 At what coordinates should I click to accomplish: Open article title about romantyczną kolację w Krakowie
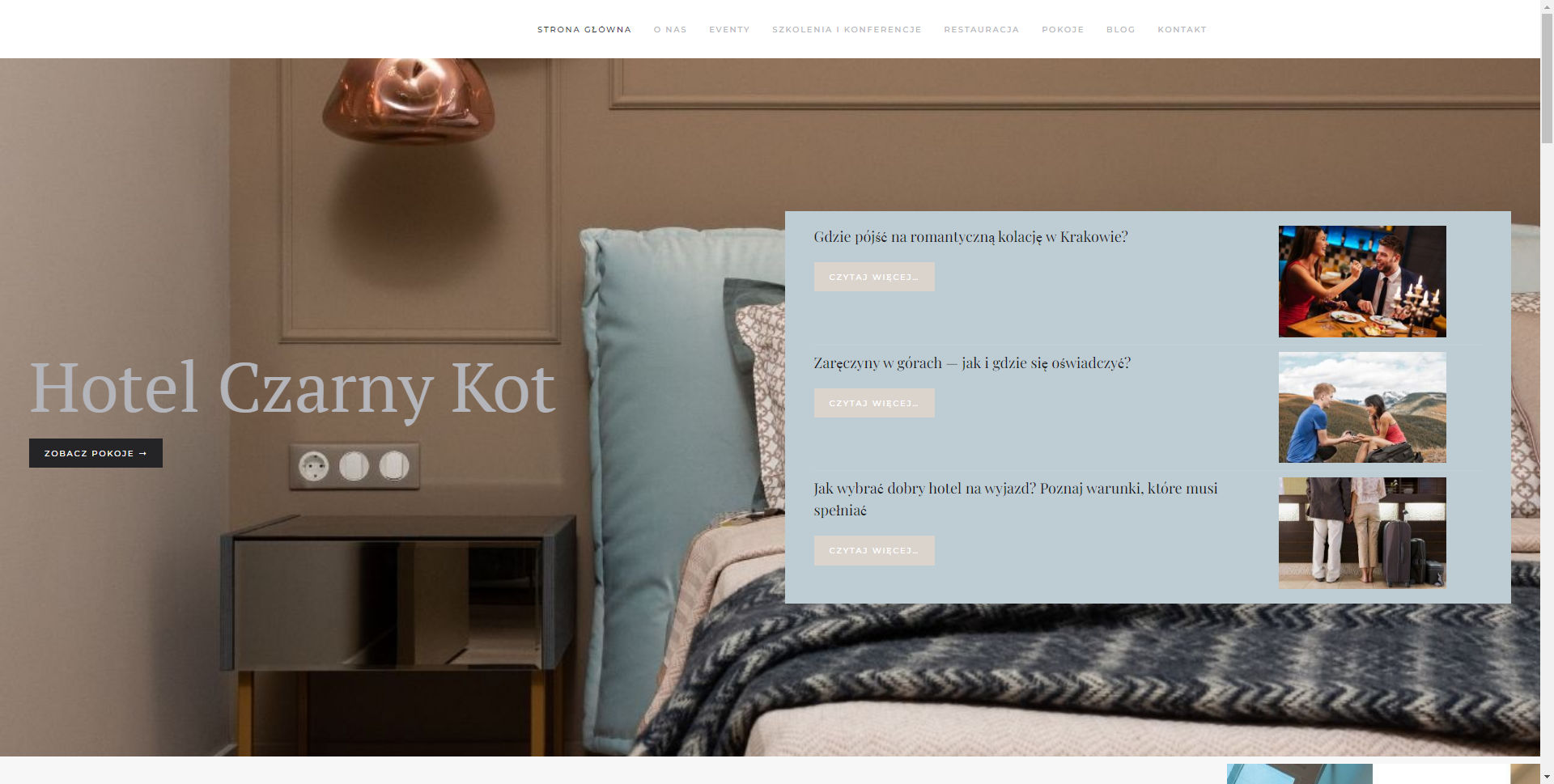click(x=970, y=236)
